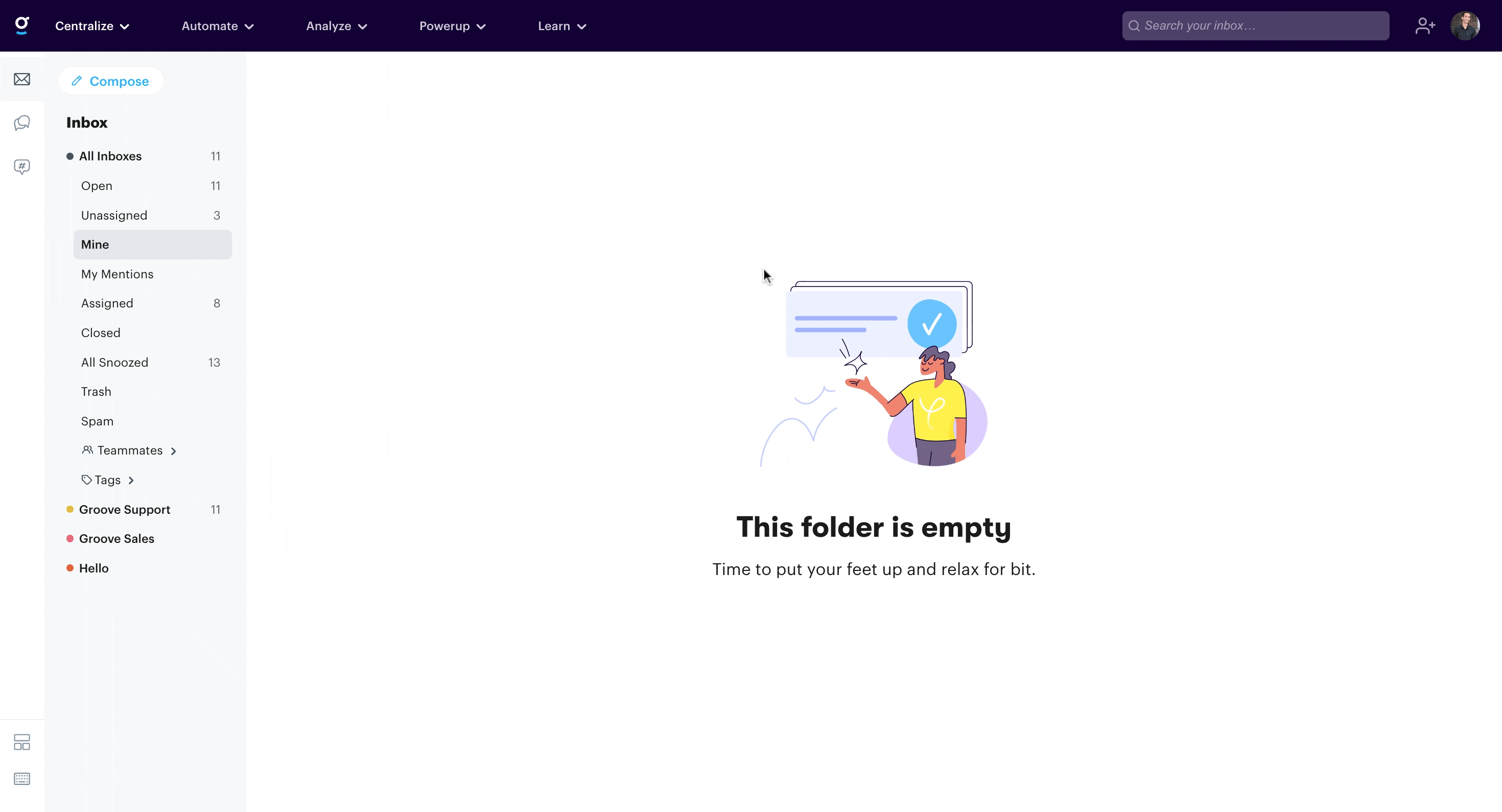Click the layout panels icon at bottom
This screenshot has height=812, width=1502.
21,742
